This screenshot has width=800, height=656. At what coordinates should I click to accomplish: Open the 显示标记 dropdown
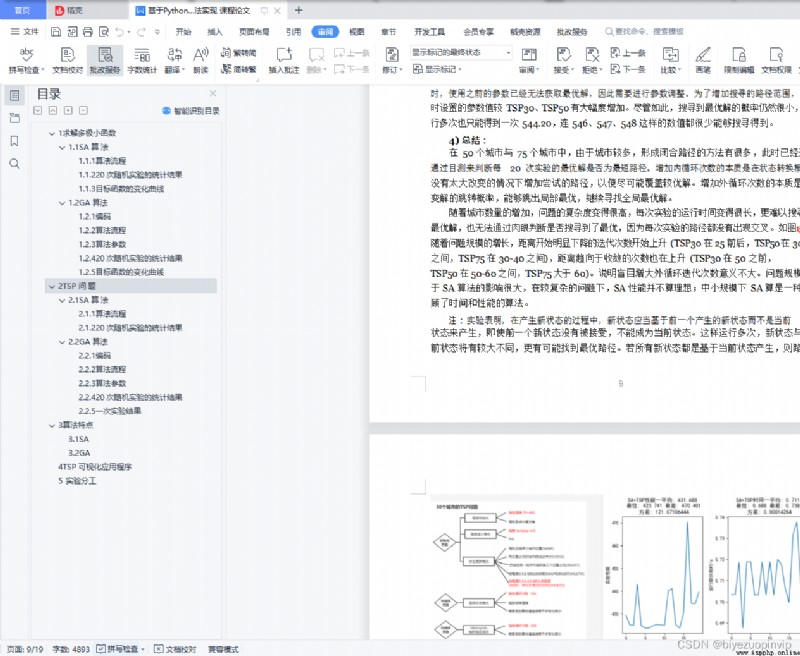437,69
